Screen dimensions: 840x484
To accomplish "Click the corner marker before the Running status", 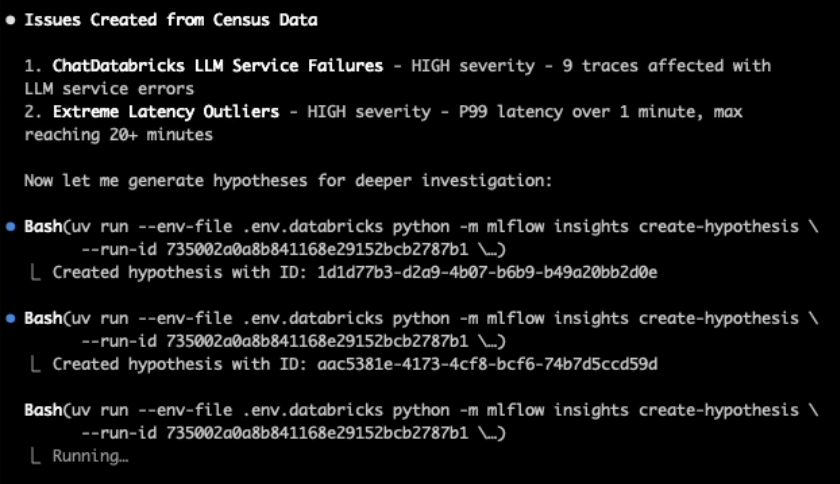I will [37, 457].
